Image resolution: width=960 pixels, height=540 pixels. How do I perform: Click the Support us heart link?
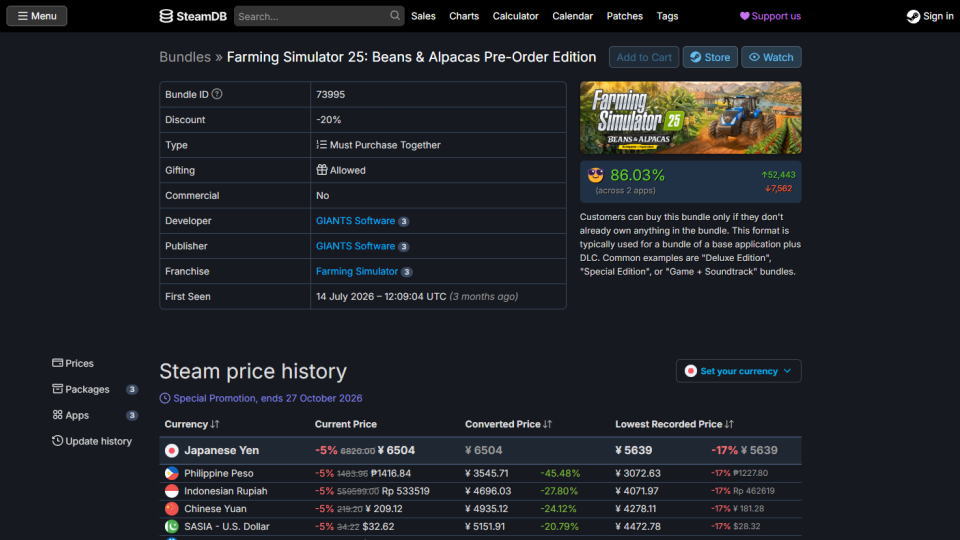(x=770, y=16)
